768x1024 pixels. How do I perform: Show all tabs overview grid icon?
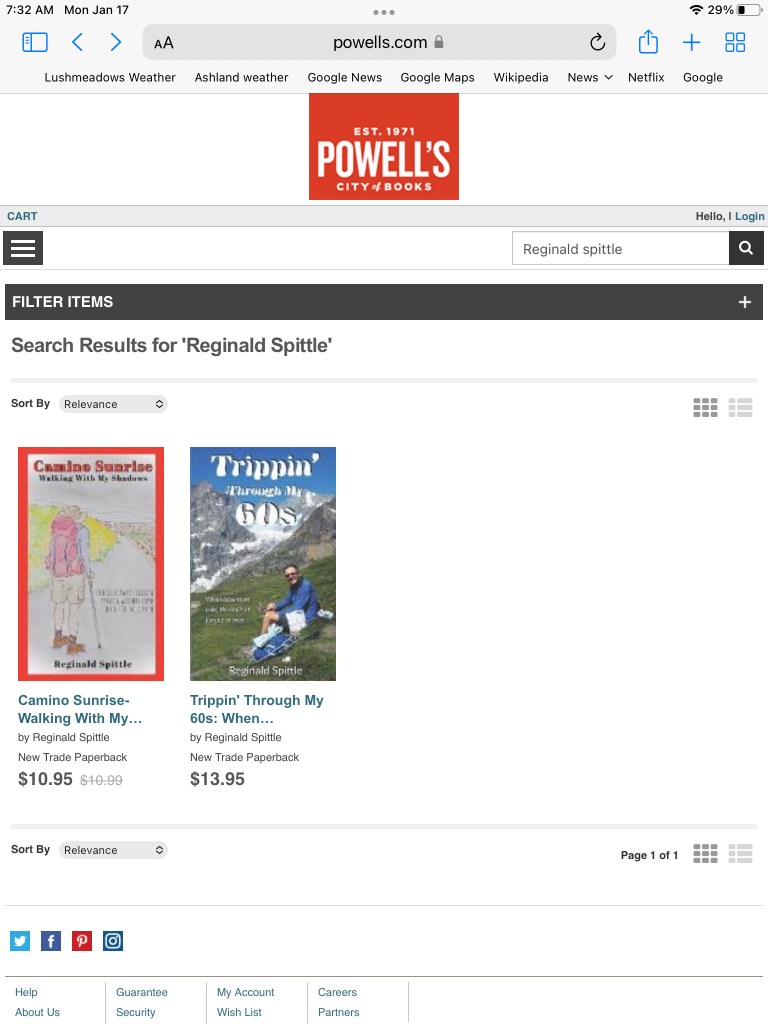[735, 42]
